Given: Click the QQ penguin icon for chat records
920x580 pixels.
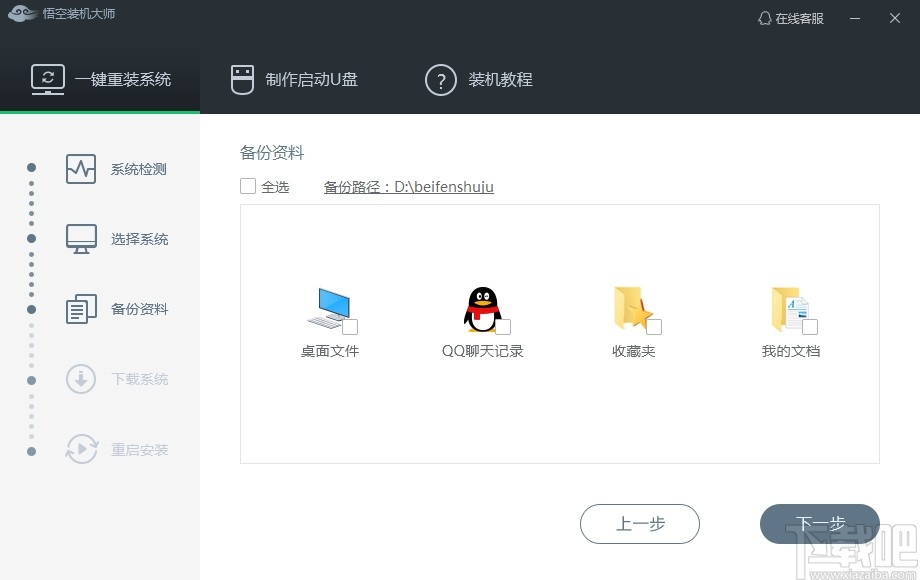Looking at the screenshot, I should [482, 309].
